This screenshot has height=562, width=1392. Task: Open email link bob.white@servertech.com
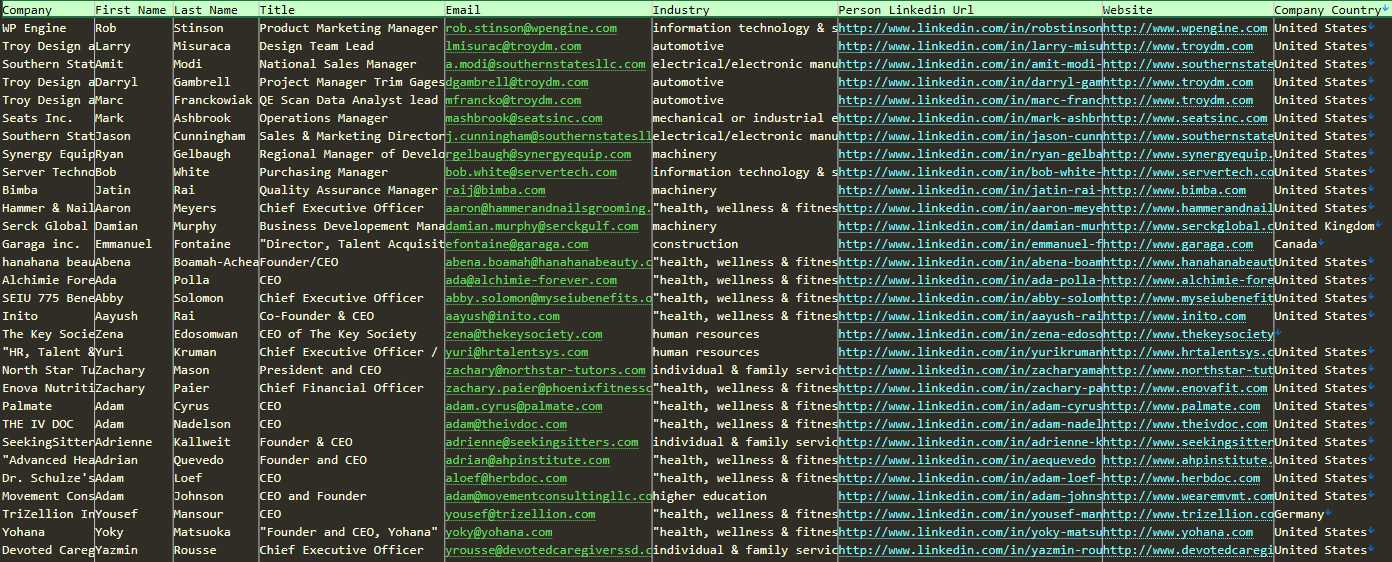tap(531, 172)
